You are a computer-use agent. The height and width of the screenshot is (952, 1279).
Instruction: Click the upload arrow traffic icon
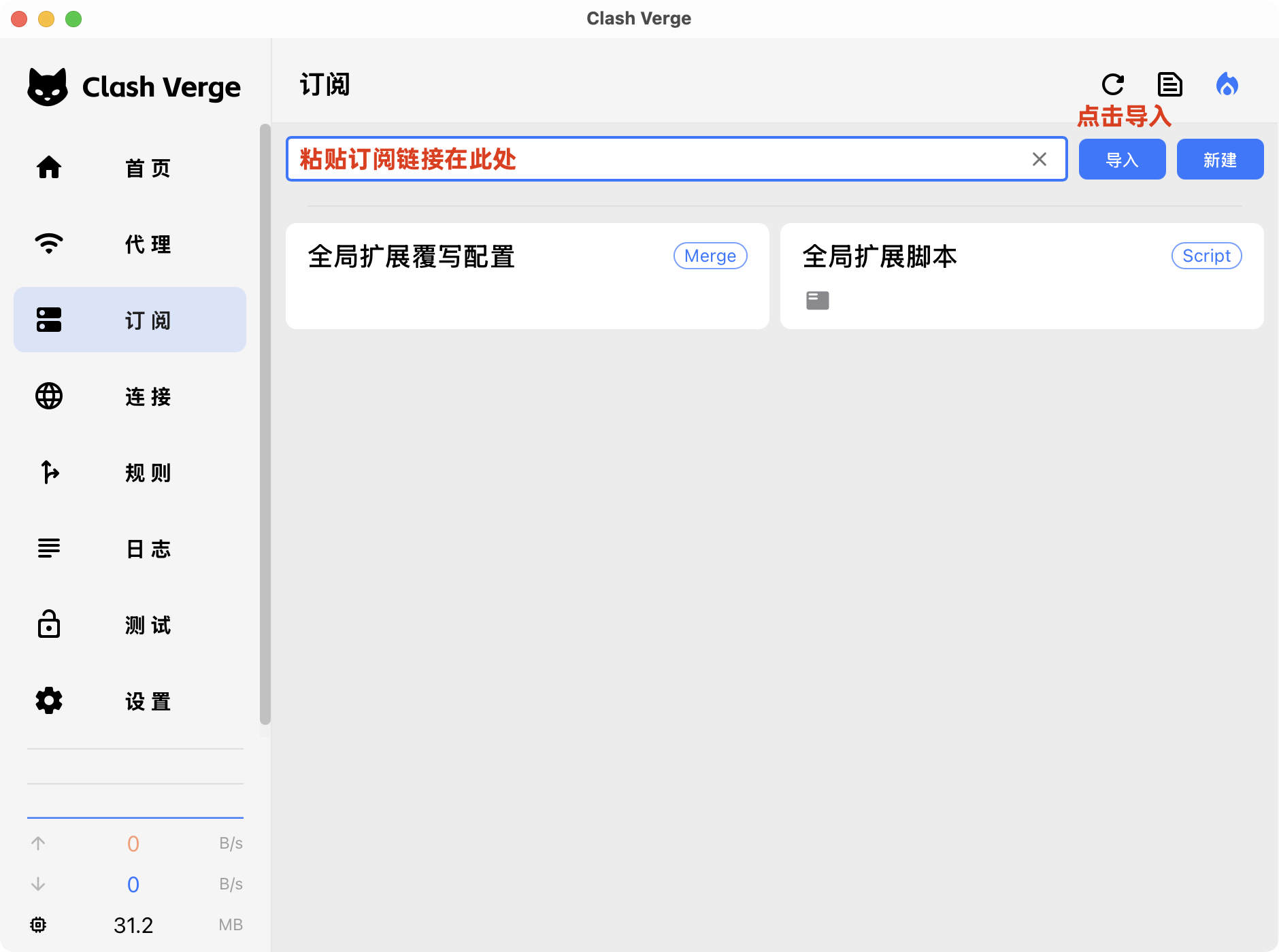point(38,843)
